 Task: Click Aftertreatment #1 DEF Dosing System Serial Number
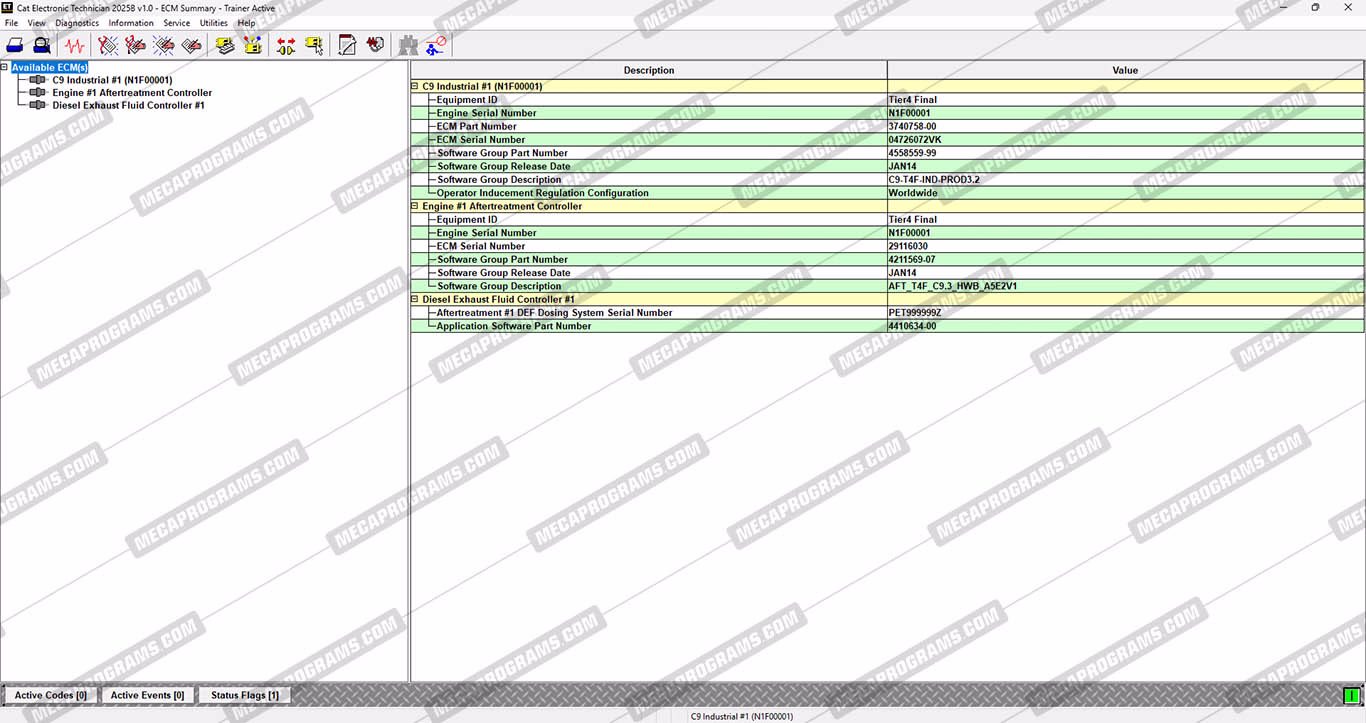(x=554, y=312)
